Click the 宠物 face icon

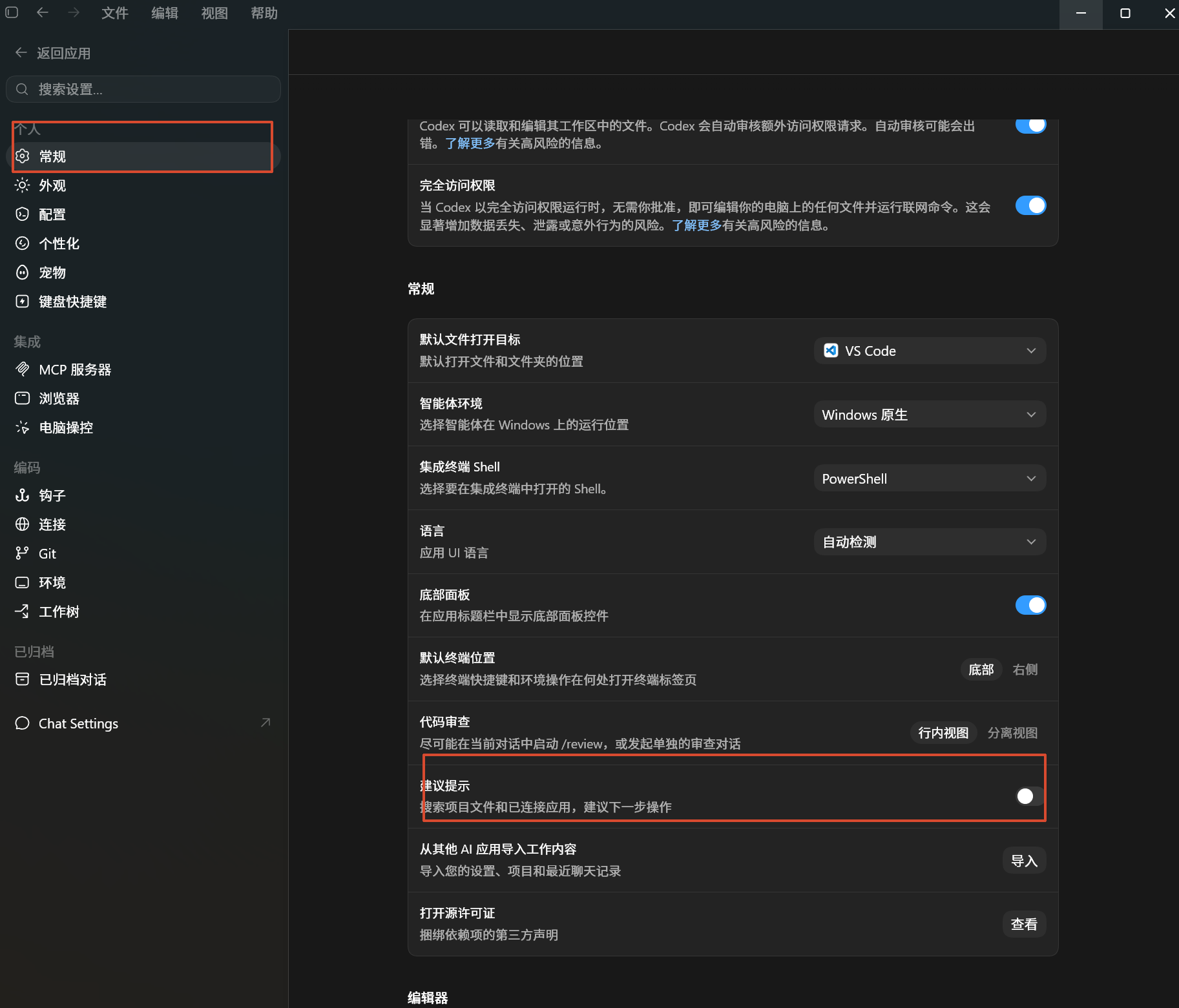(22, 273)
